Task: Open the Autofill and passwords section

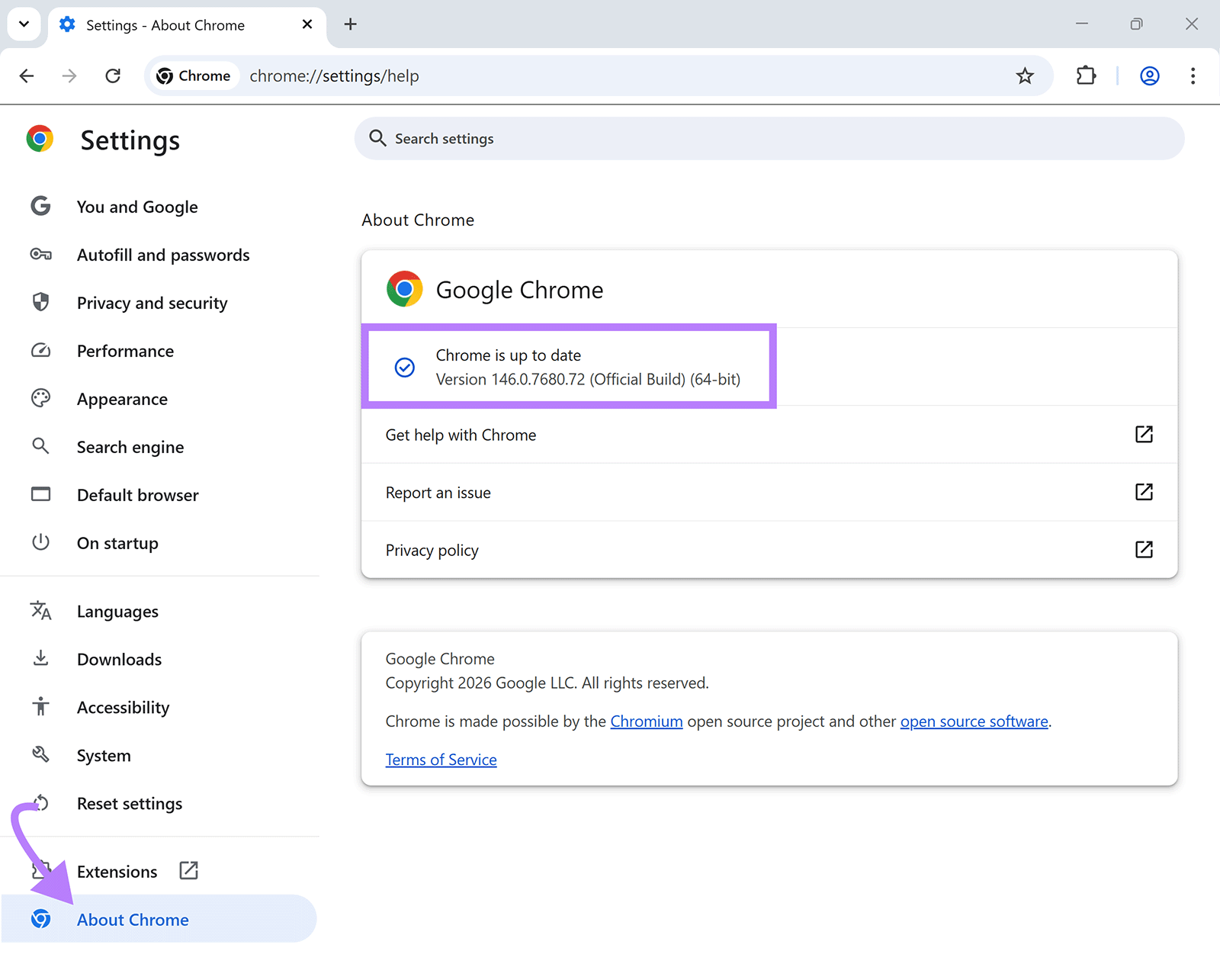Action: click(163, 255)
